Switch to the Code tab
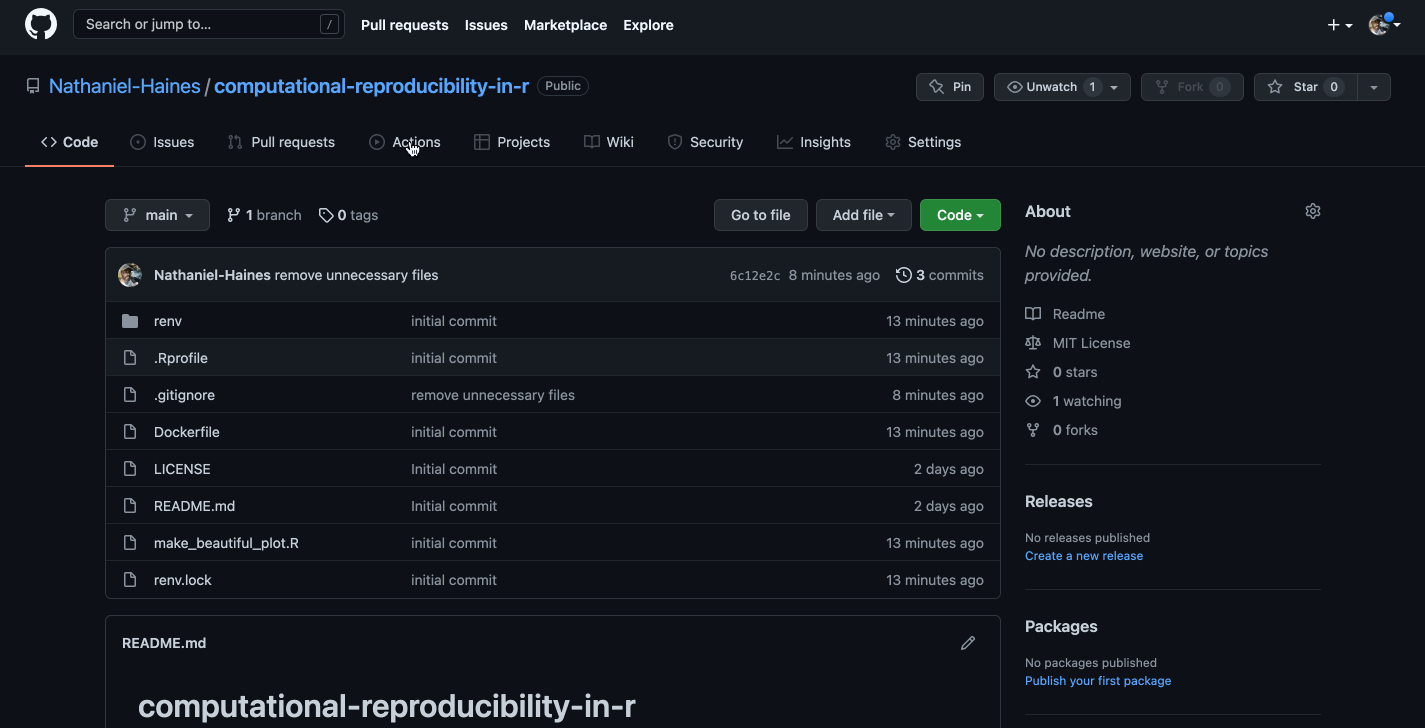This screenshot has height=728, width=1425. coord(70,142)
